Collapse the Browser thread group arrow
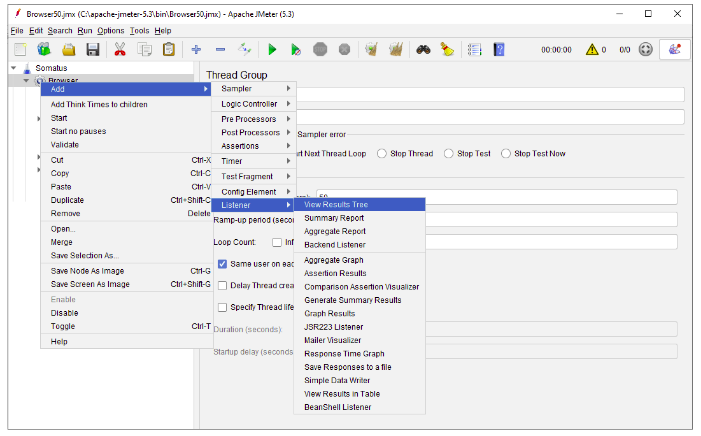The height and width of the screenshot is (436, 701). point(26,80)
